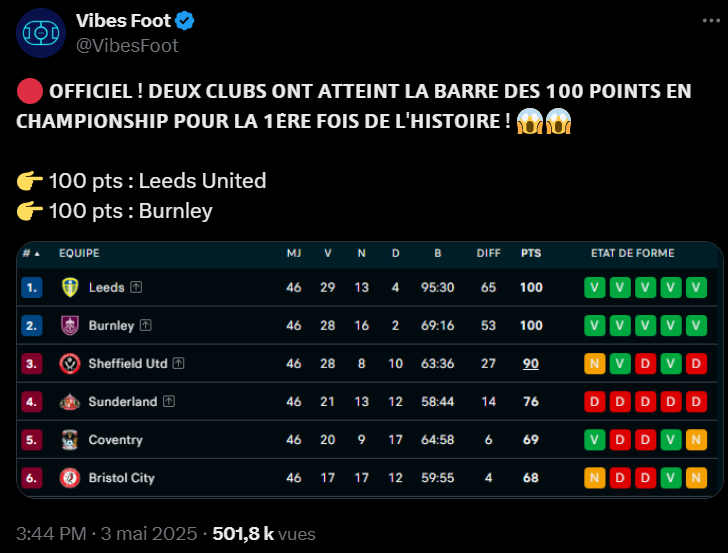Screen dimensions: 728x553
Task: Click Sunderland's last red D form badge
Action: 696,402
